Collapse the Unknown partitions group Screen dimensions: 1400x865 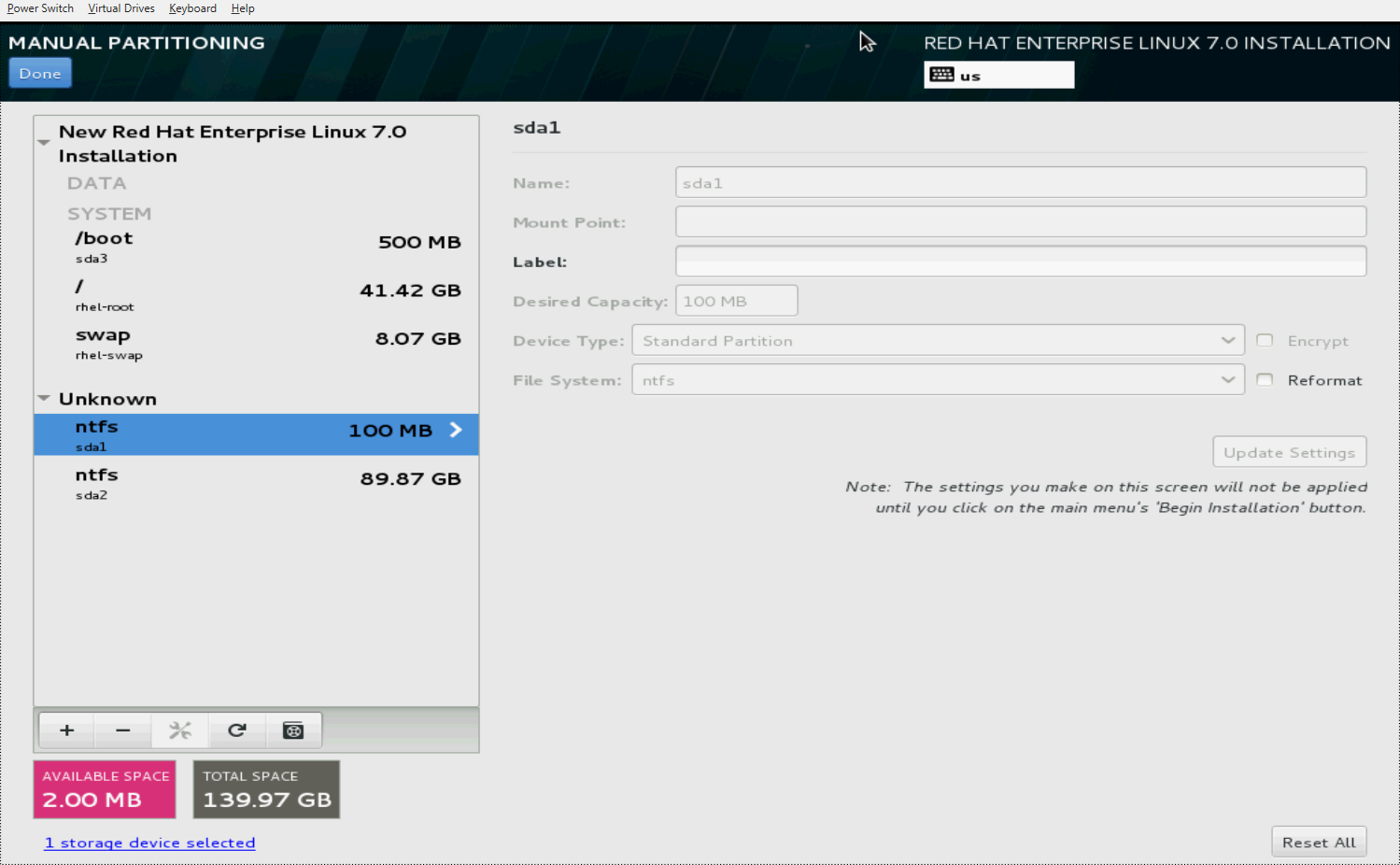click(44, 399)
